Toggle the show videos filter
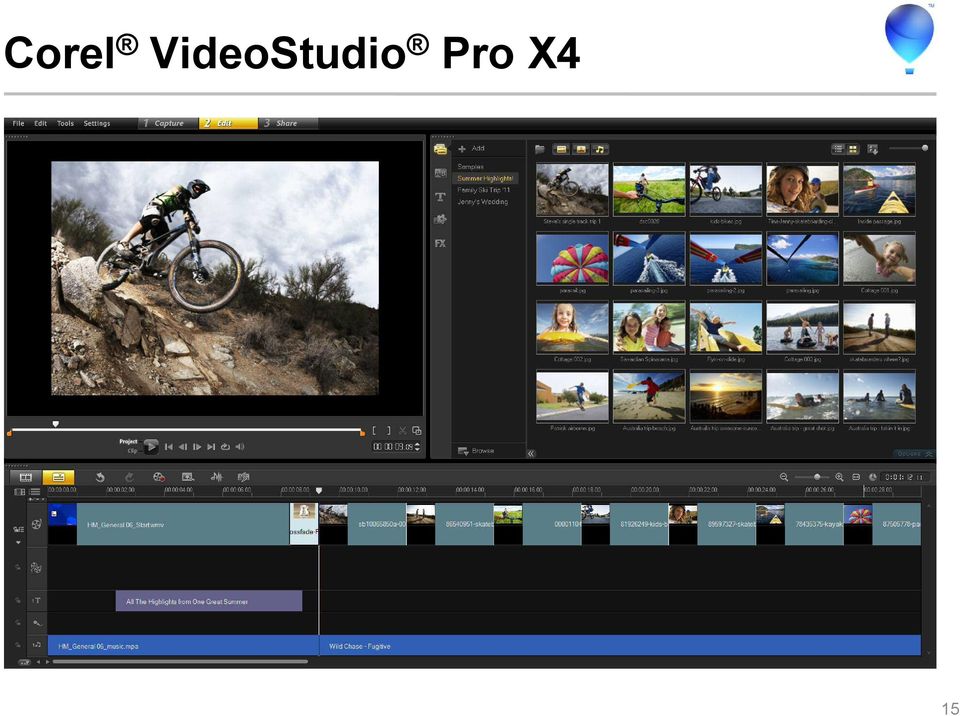 [561, 149]
